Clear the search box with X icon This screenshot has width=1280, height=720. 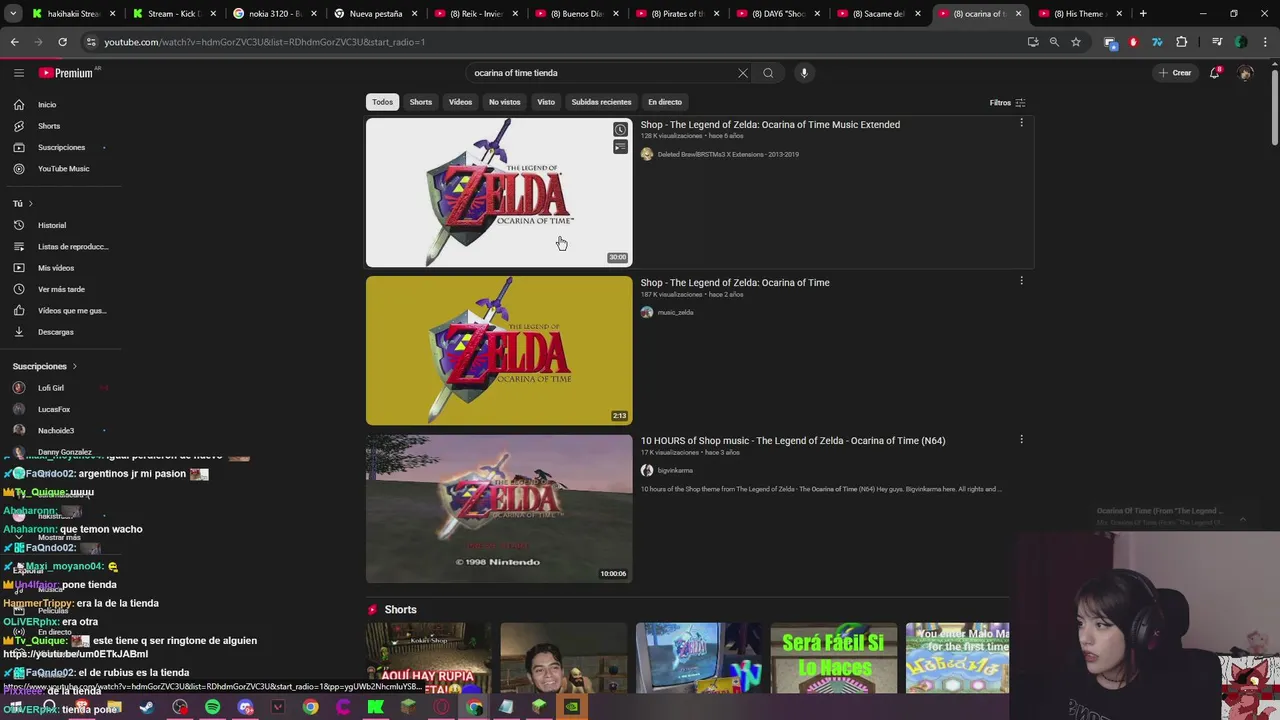point(743,73)
